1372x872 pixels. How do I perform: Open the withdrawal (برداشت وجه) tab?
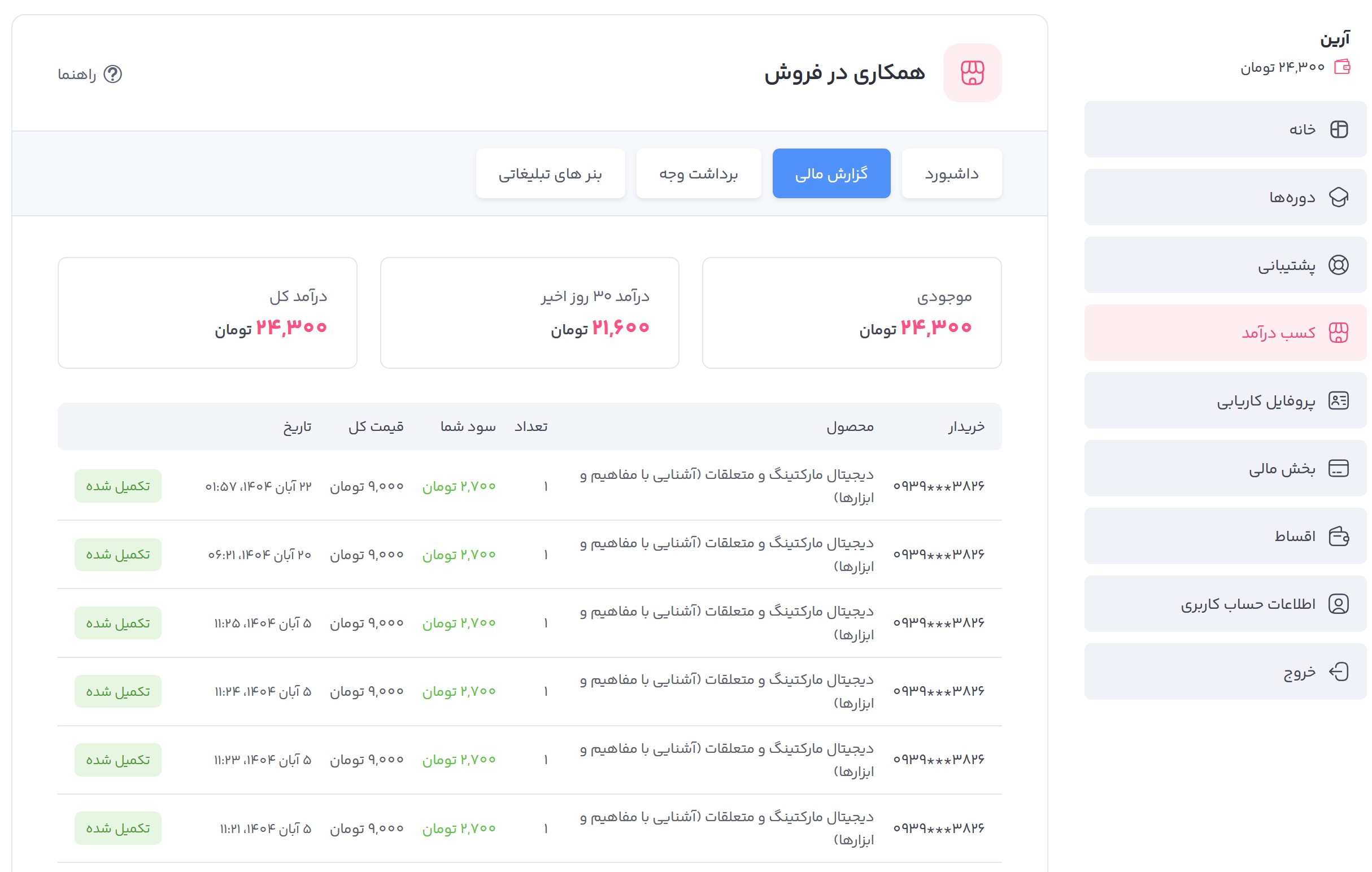[x=699, y=174]
